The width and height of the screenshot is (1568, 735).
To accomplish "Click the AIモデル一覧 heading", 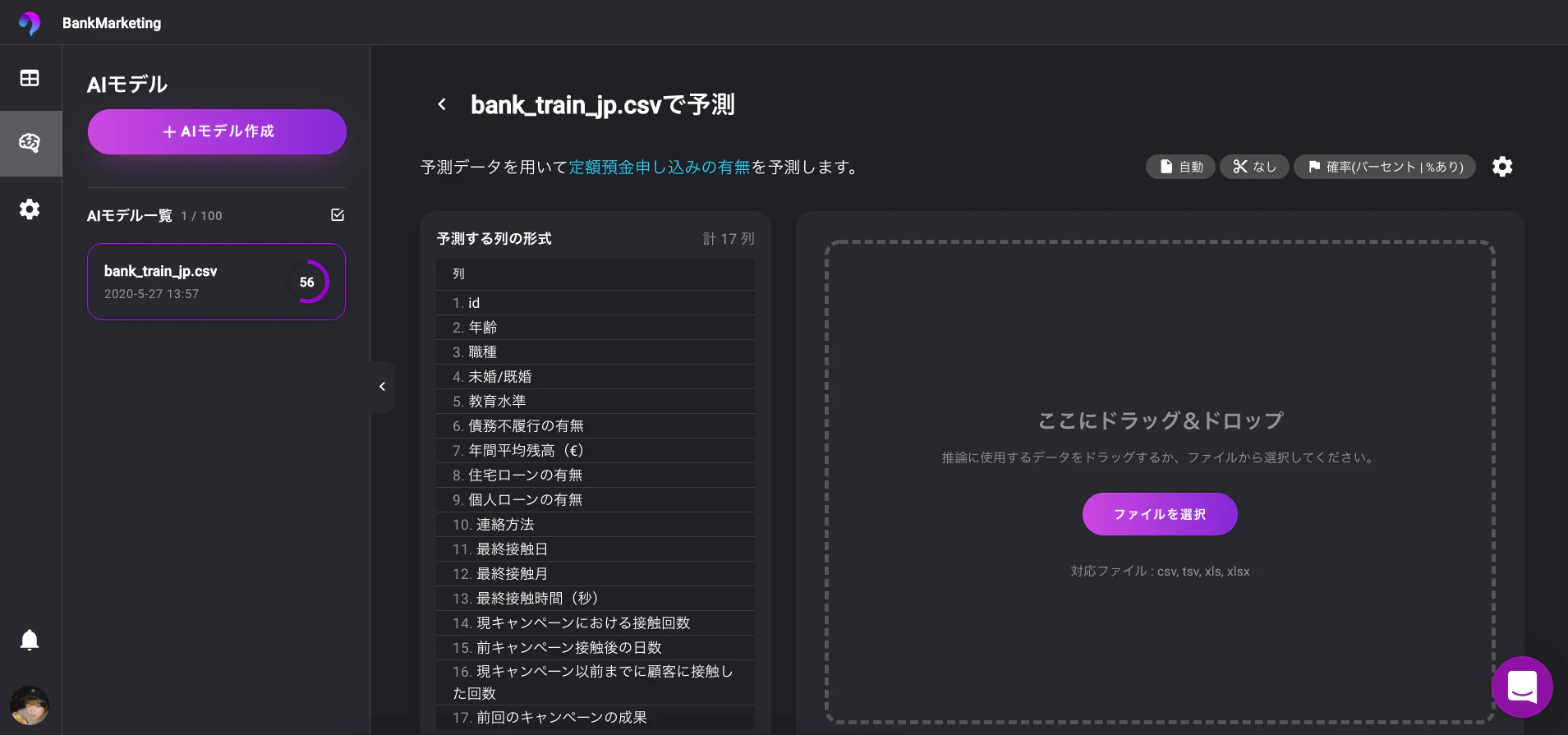I will (x=130, y=216).
